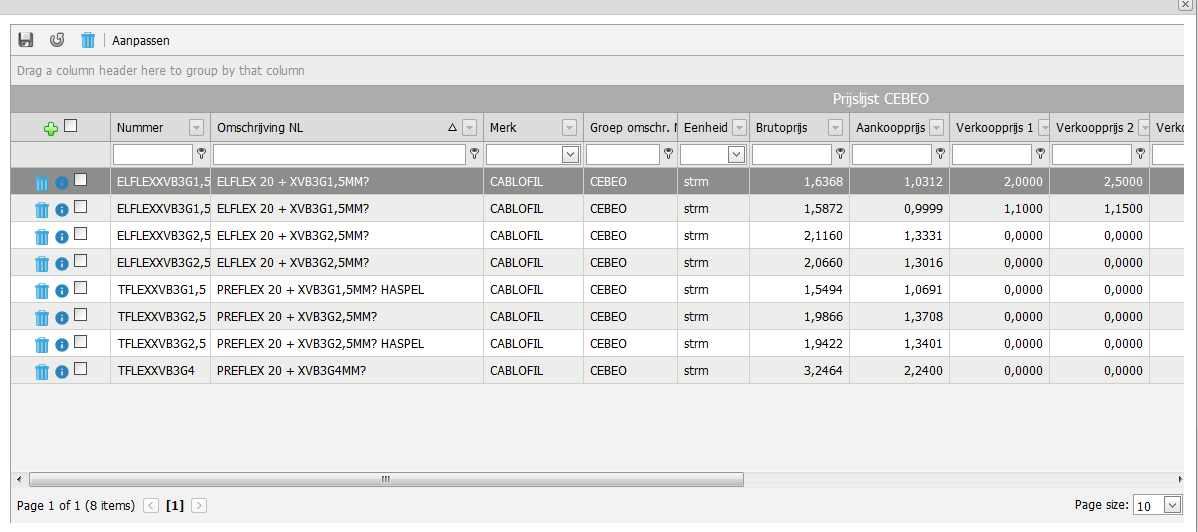The height and width of the screenshot is (532, 1198).
Task: Check the row with Aankoopprijs 0,9999
Action: point(80,206)
